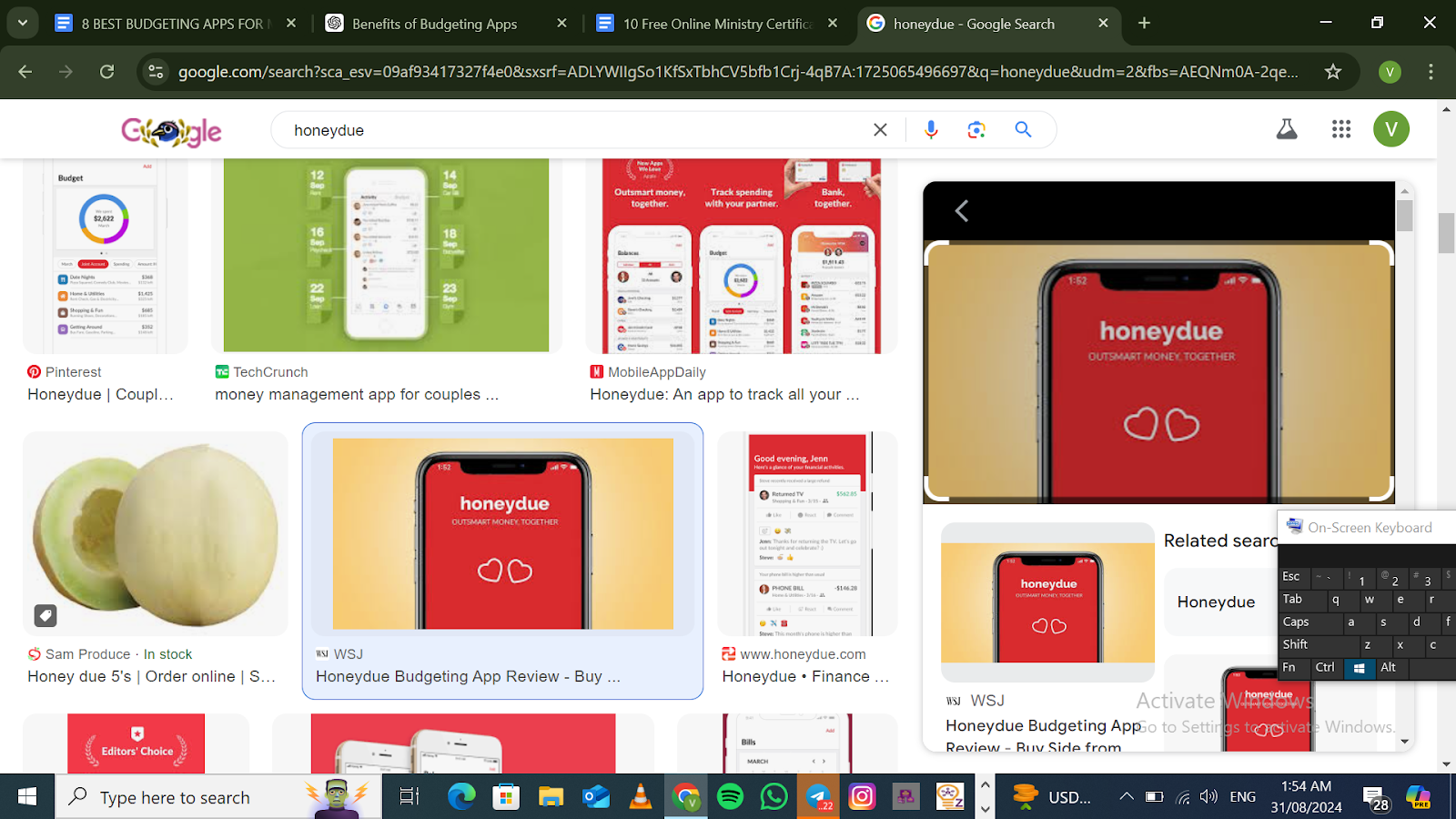Image resolution: width=1456 pixels, height=819 pixels.
Task: Click Editors' Choice image thumbnail
Action: (136, 743)
